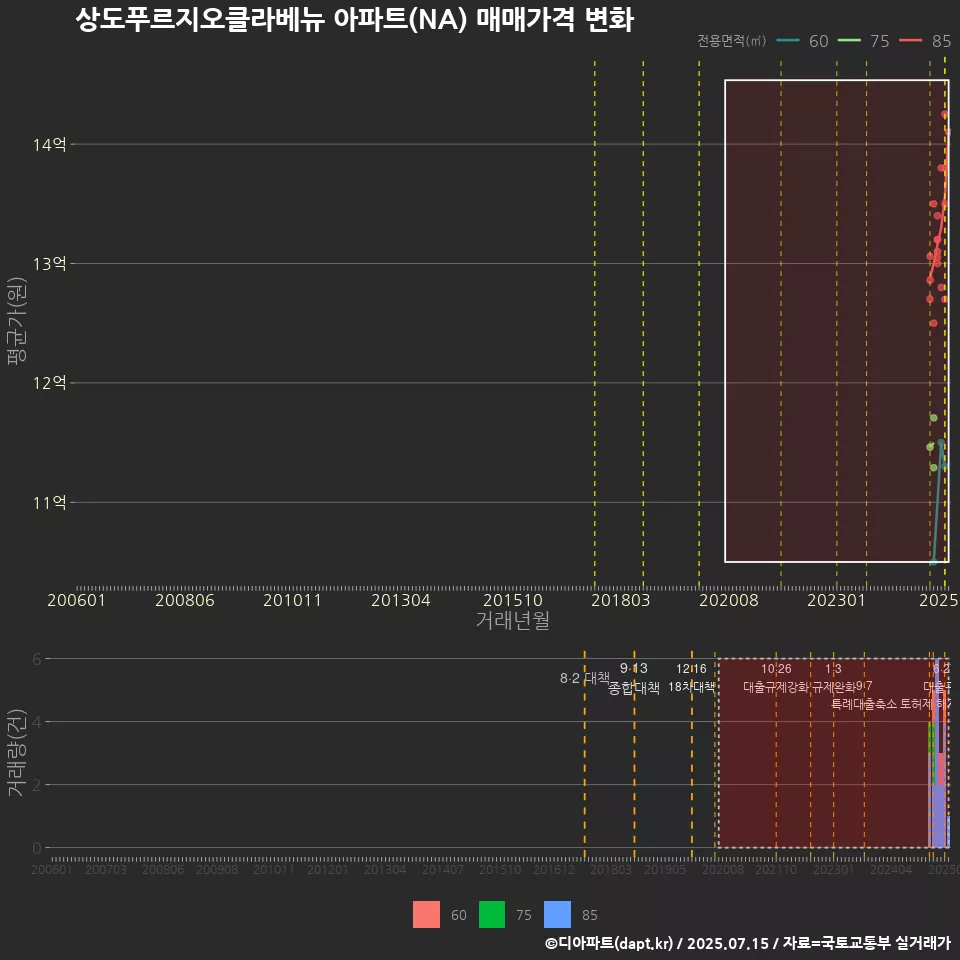
Task: Select the 10·26 대출규제강화 annotation
Action: [776, 687]
